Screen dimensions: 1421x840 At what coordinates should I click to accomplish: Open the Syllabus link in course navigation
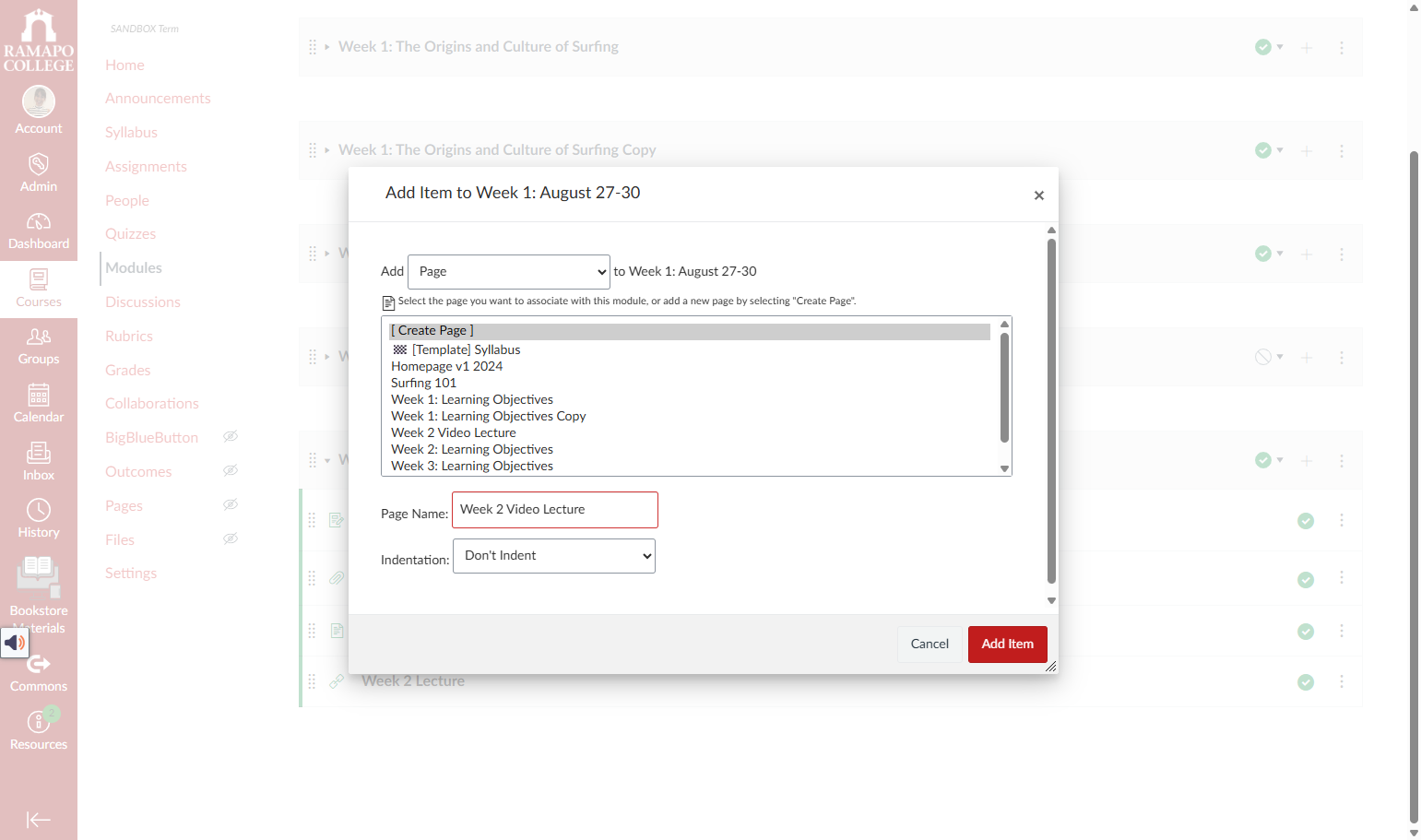pos(131,133)
